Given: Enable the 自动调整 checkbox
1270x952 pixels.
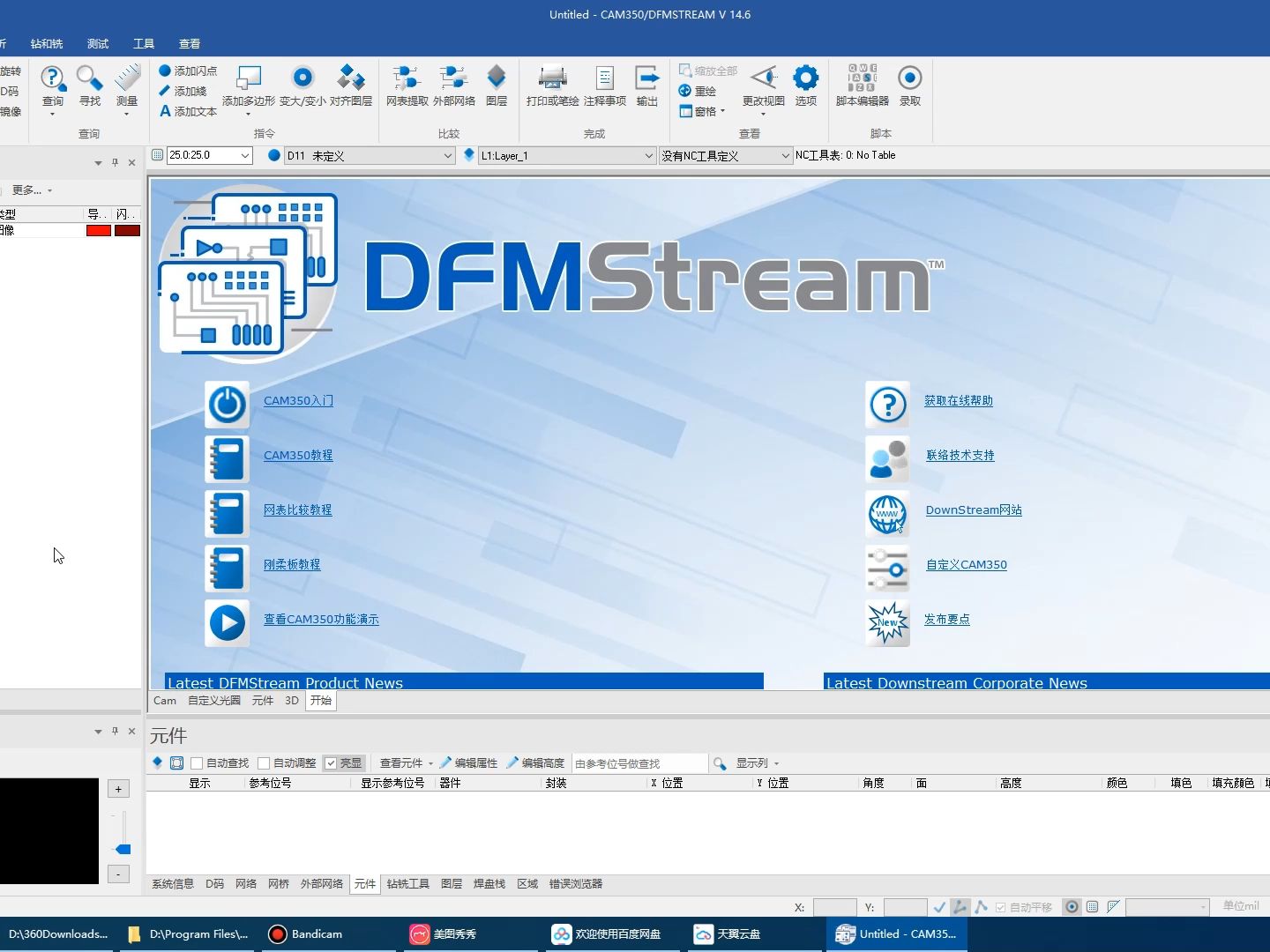Looking at the screenshot, I should coord(264,763).
